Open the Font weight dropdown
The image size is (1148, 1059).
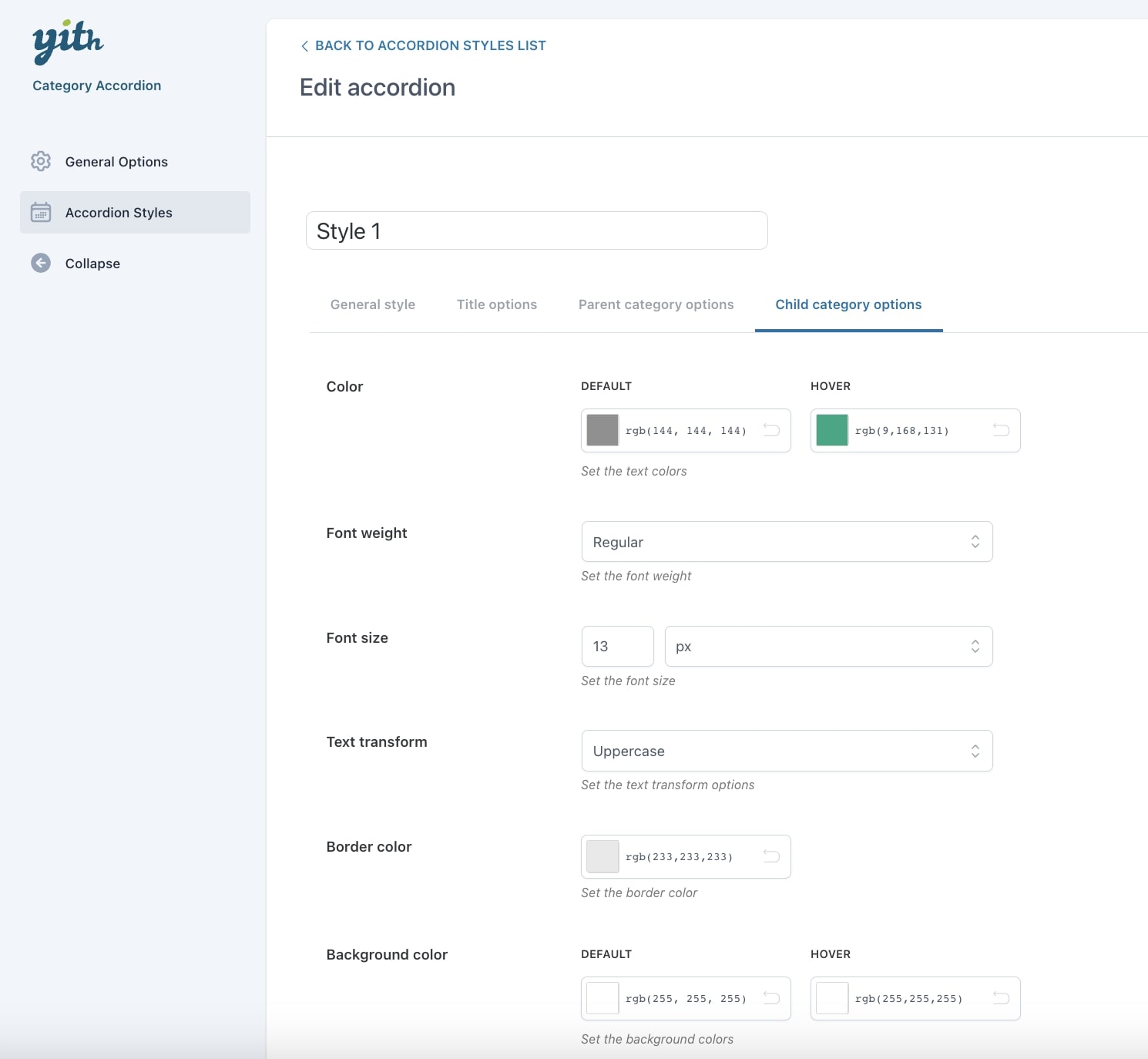pos(787,542)
